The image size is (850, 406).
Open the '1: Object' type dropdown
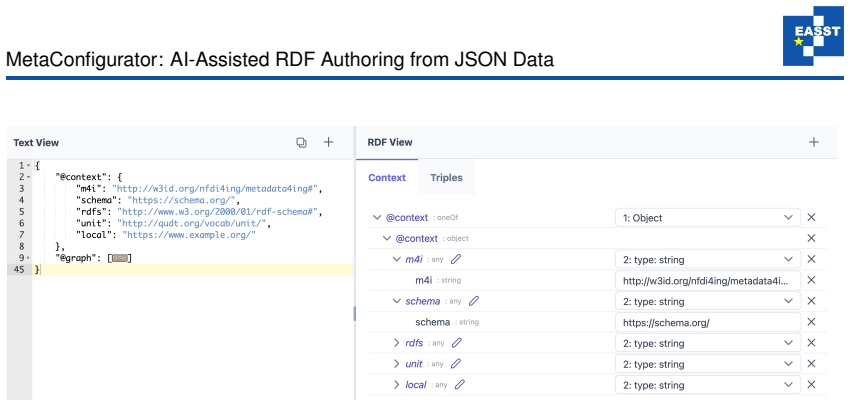(x=708, y=217)
